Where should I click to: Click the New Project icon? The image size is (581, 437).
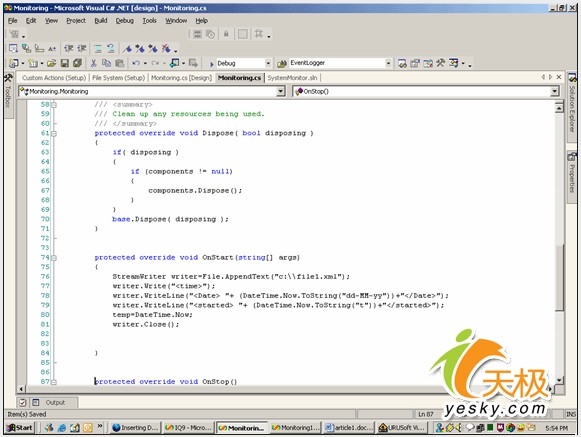13,63
